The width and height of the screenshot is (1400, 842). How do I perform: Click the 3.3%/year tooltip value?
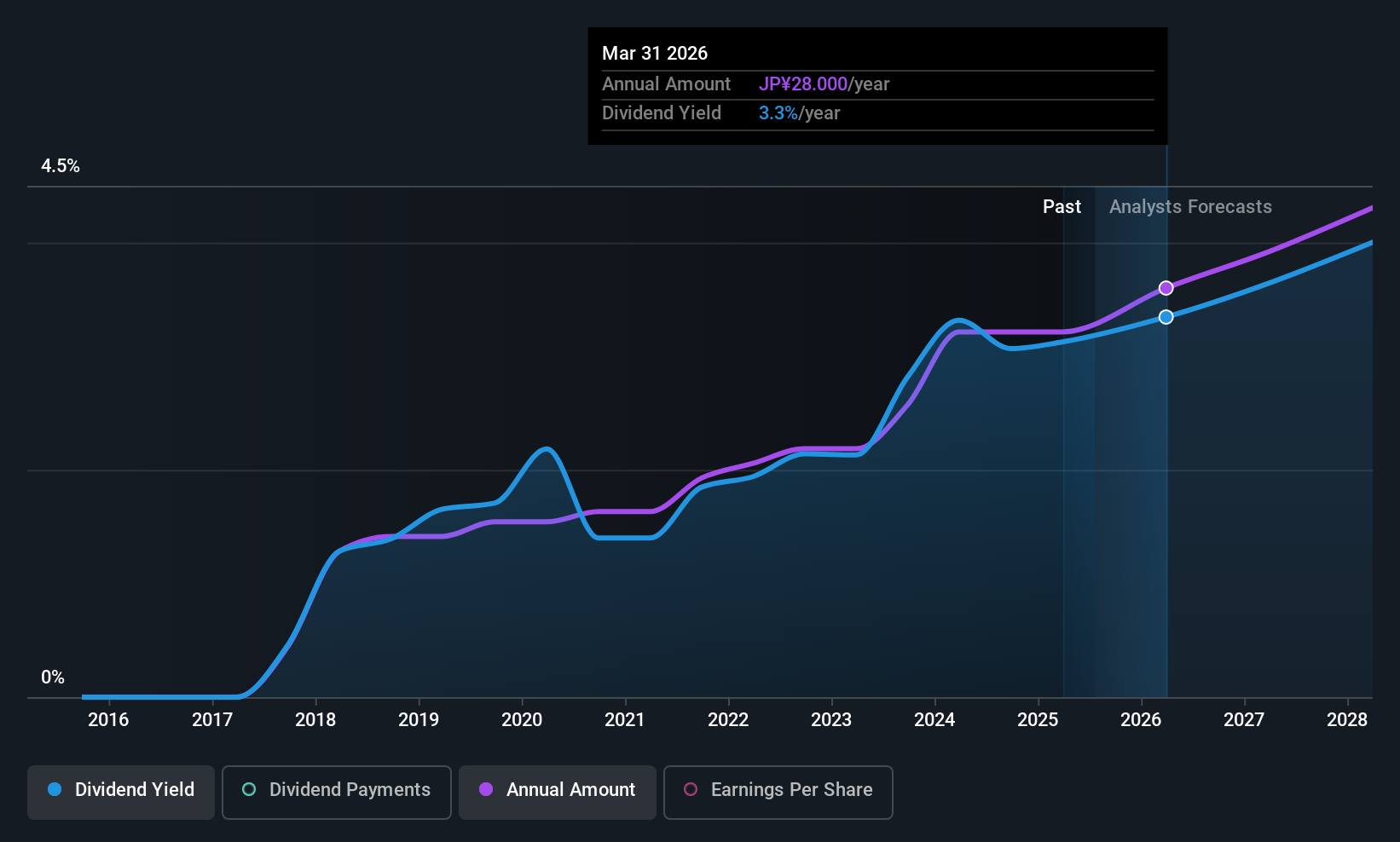(799, 113)
